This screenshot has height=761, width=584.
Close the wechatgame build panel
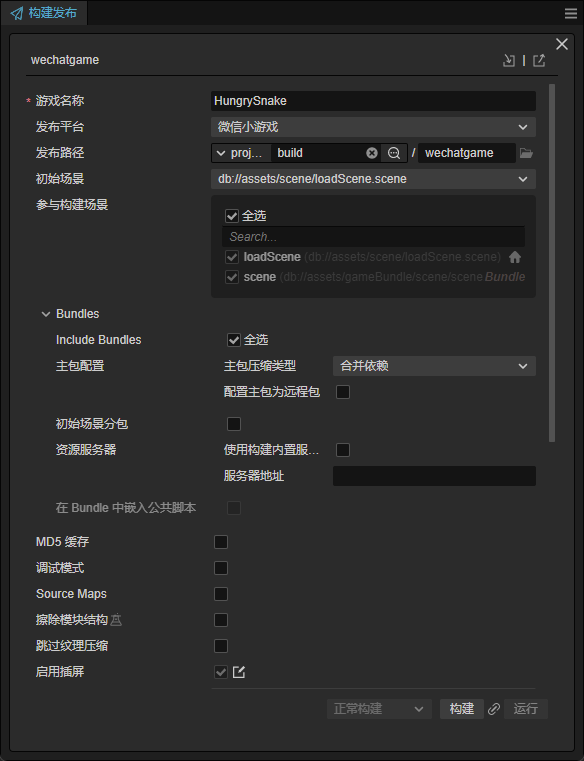click(x=562, y=44)
